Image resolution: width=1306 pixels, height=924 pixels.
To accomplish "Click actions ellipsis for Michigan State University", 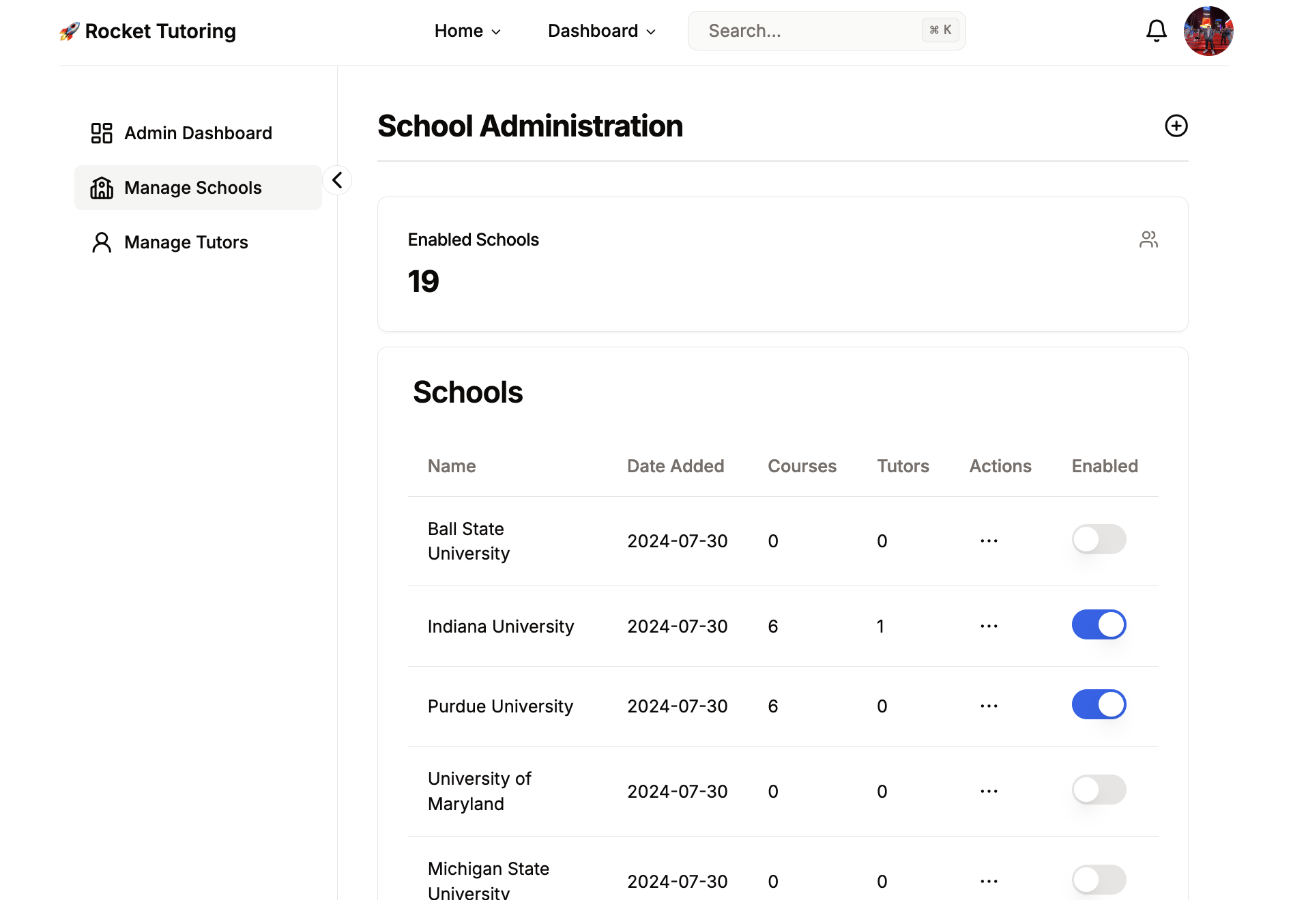I will pos(989,881).
